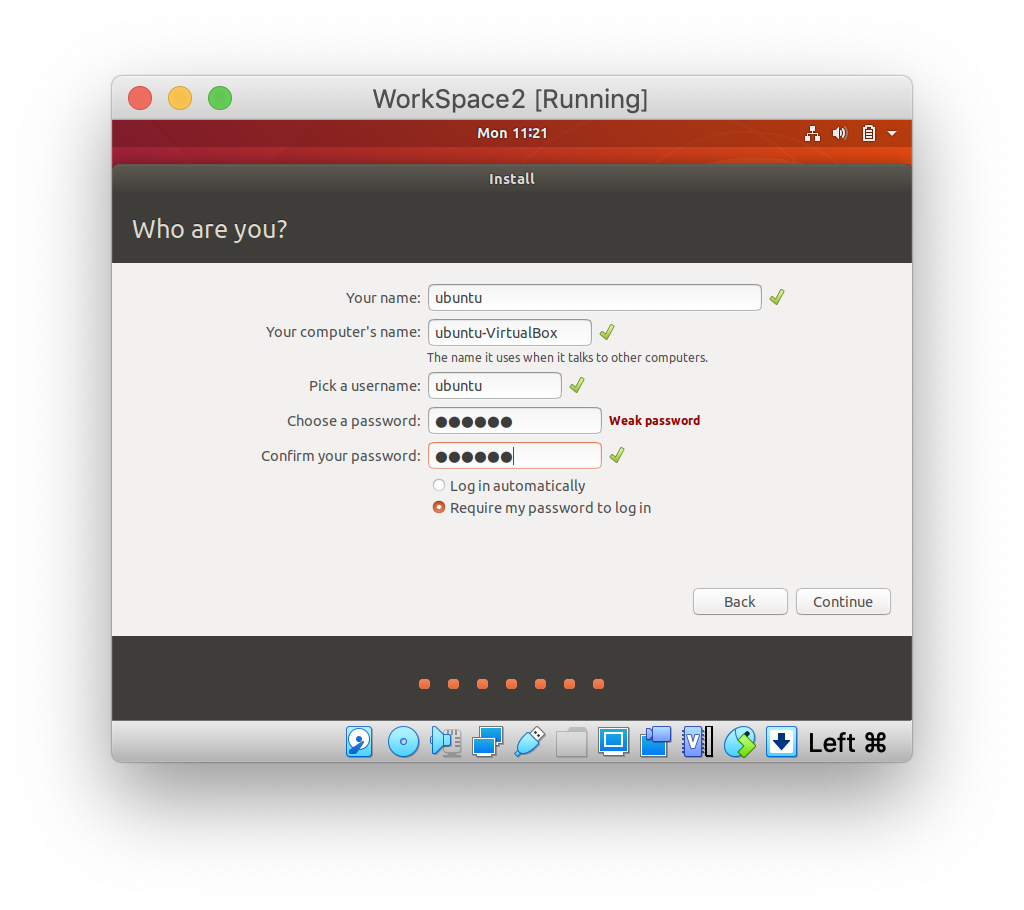Focus the computer's name field

point(509,332)
